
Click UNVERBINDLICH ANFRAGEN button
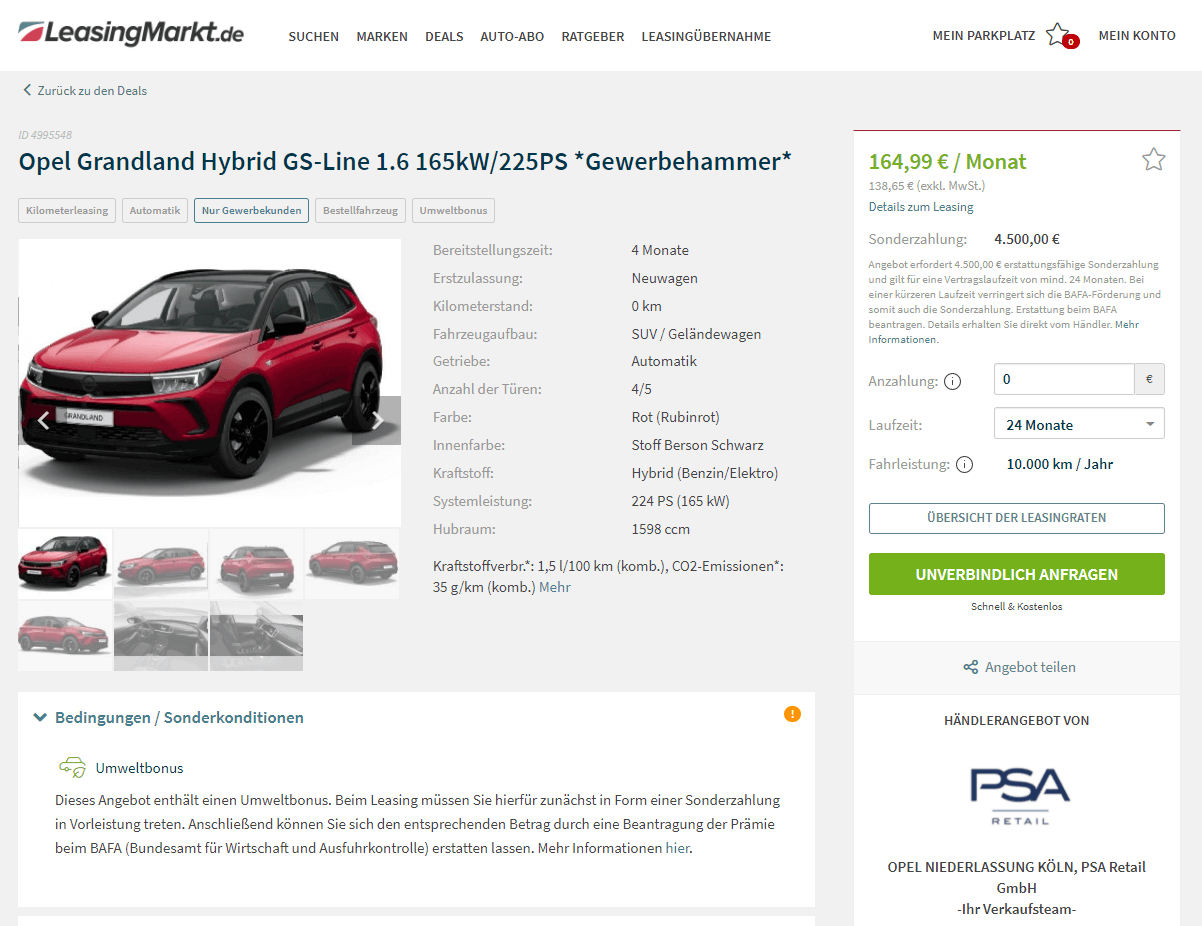pos(1016,574)
